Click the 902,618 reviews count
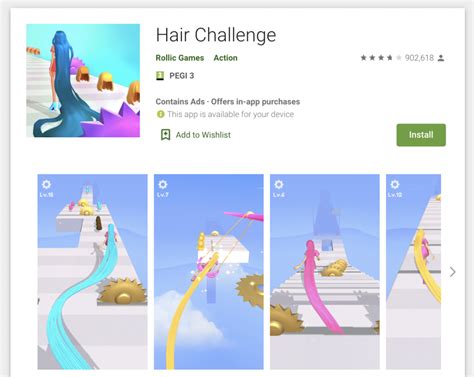 click(419, 58)
